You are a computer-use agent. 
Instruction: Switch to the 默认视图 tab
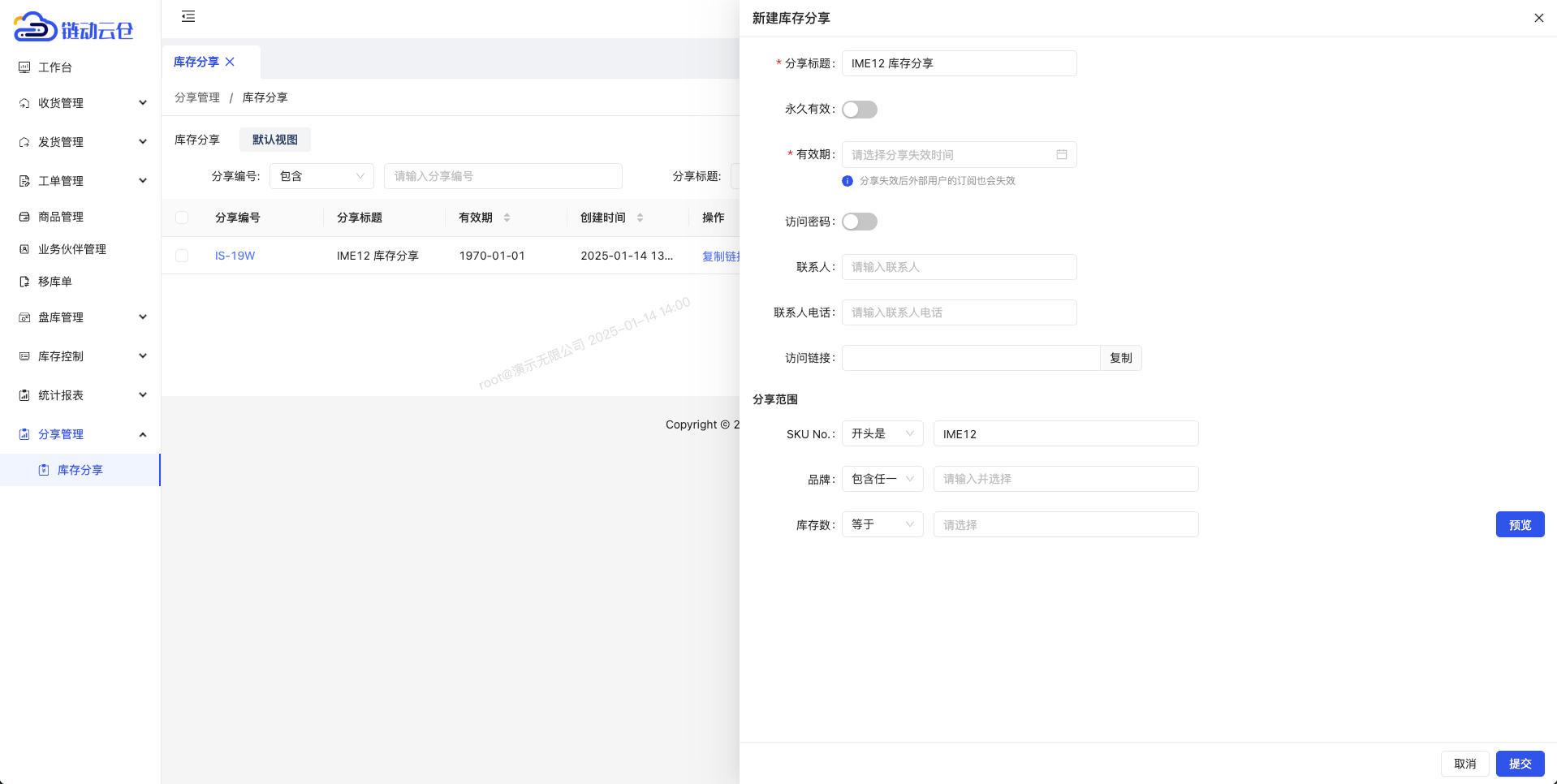coord(274,140)
